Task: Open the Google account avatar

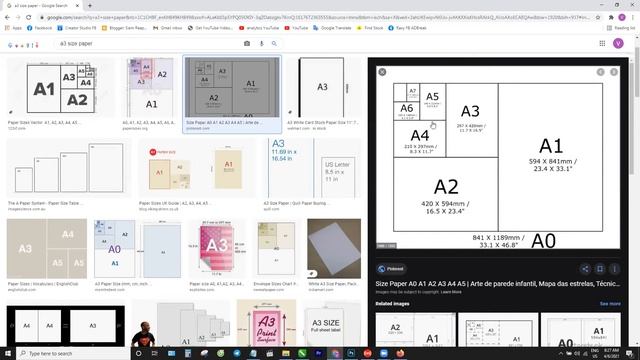Action: coord(618,43)
